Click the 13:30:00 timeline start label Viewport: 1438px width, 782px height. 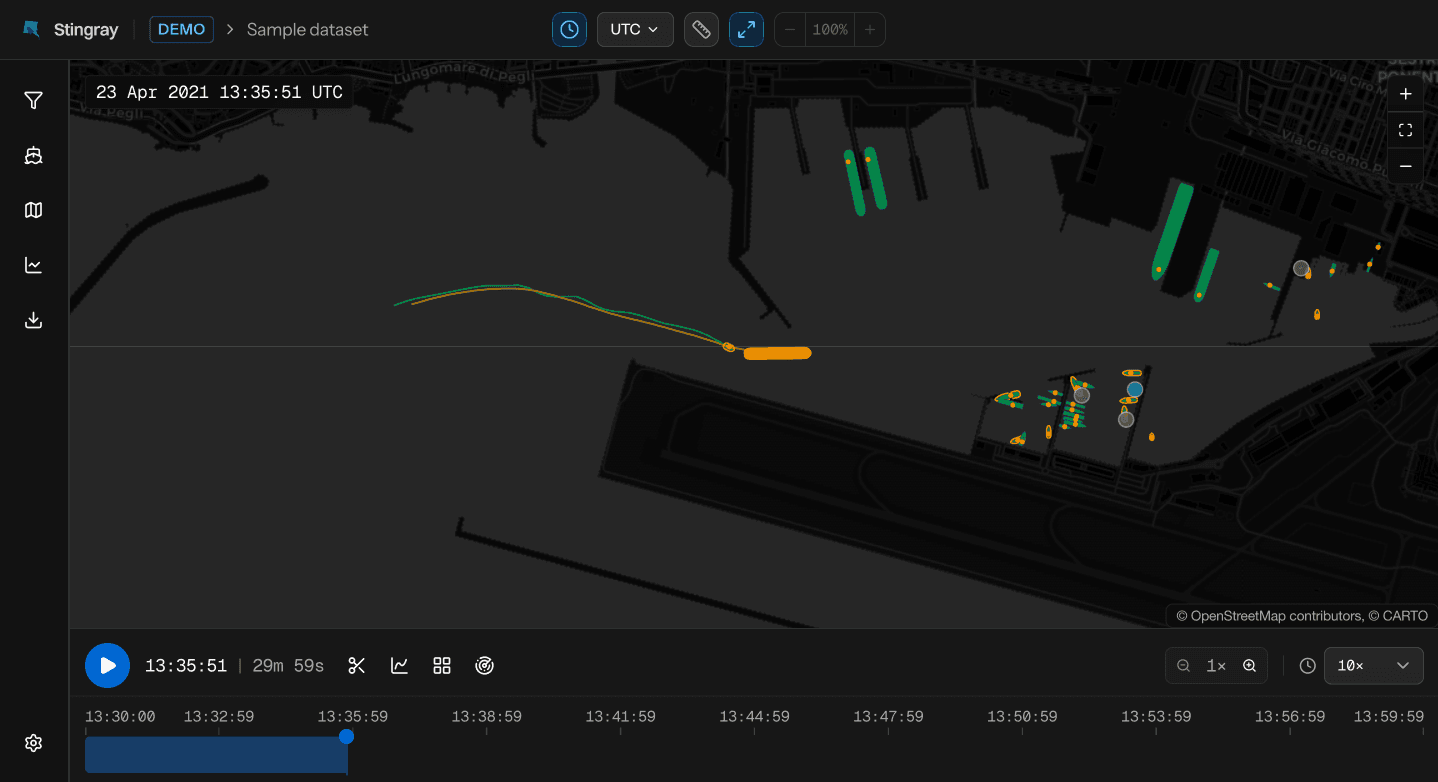tap(120, 716)
